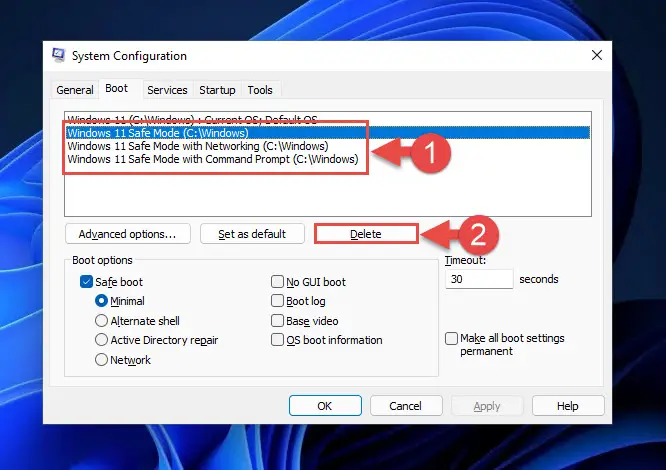Select the Alternate shell radio button
This screenshot has height=470, width=666.
[x=101, y=321]
